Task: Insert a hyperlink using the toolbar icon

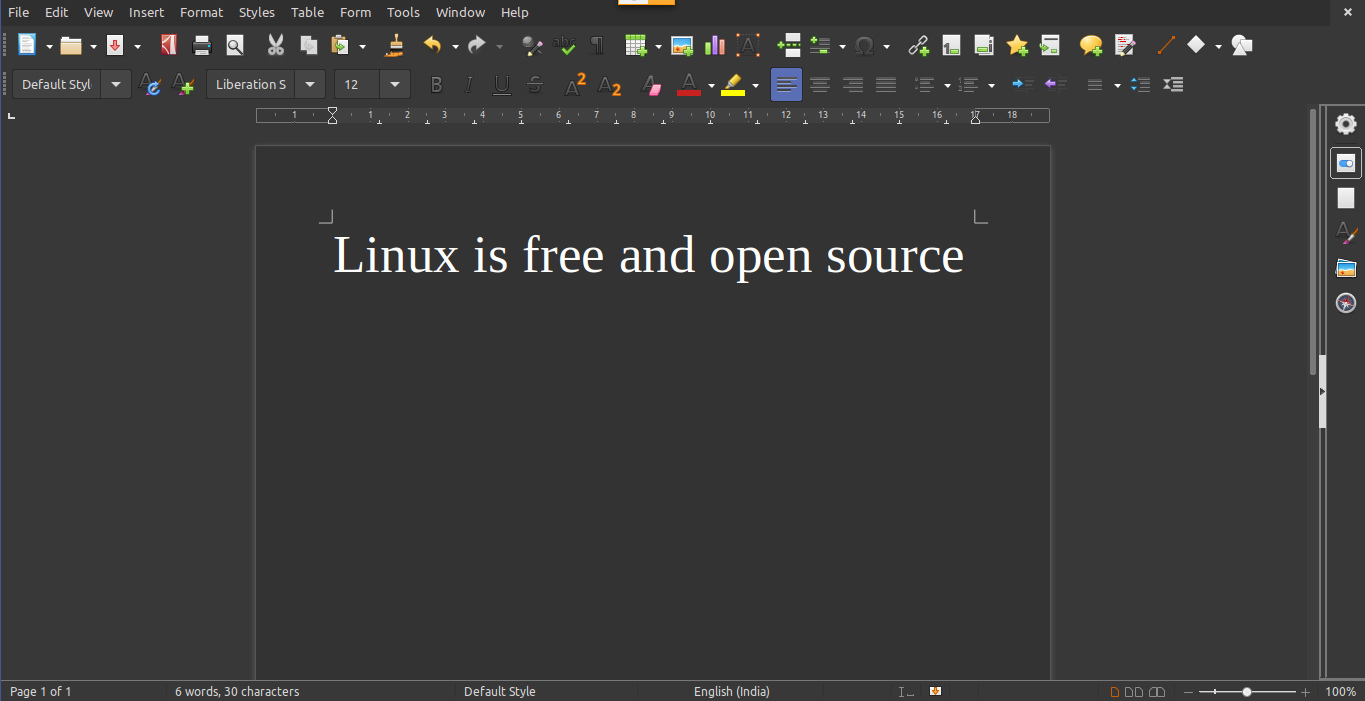Action: pyautogui.click(x=918, y=45)
